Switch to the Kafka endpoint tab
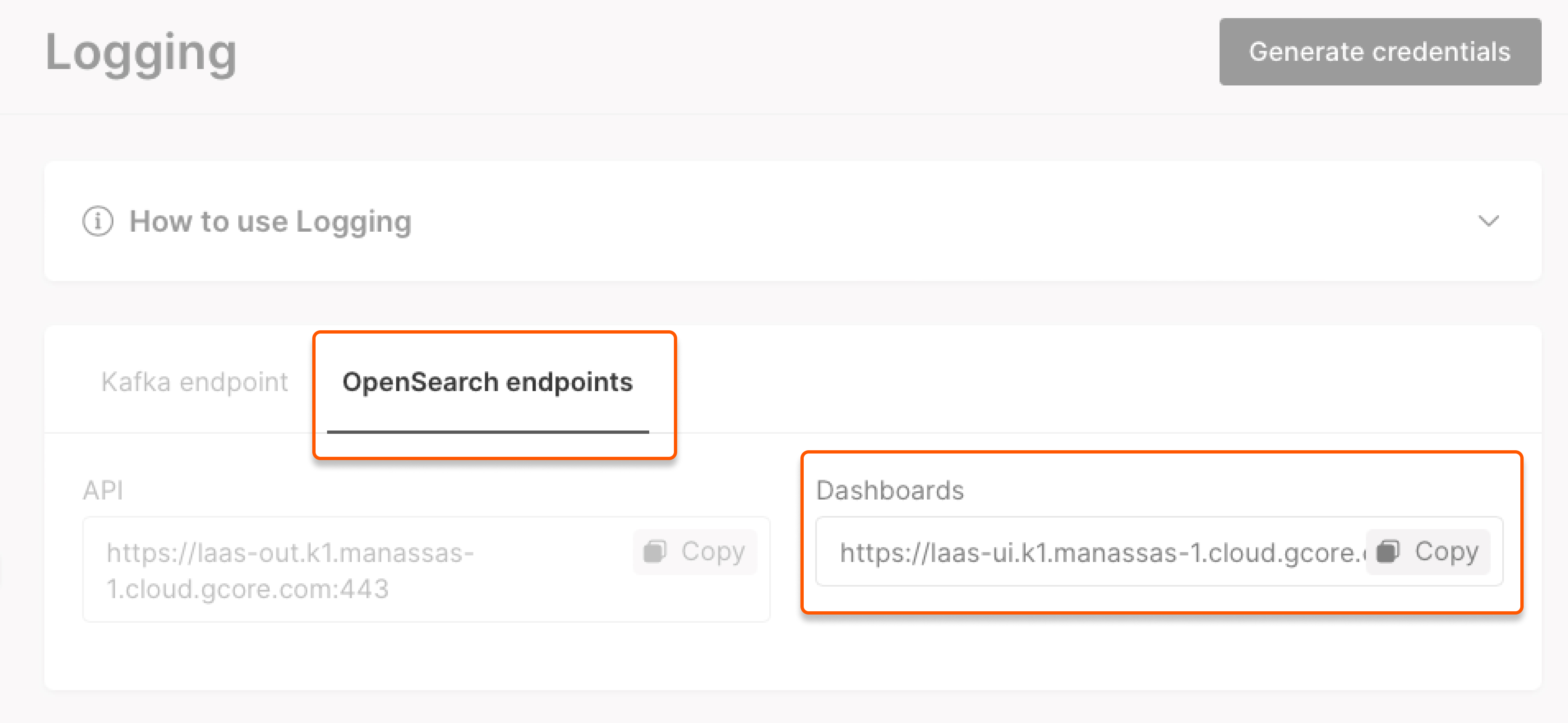The height and width of the screenshot is (723, 1568). (195, 382)
